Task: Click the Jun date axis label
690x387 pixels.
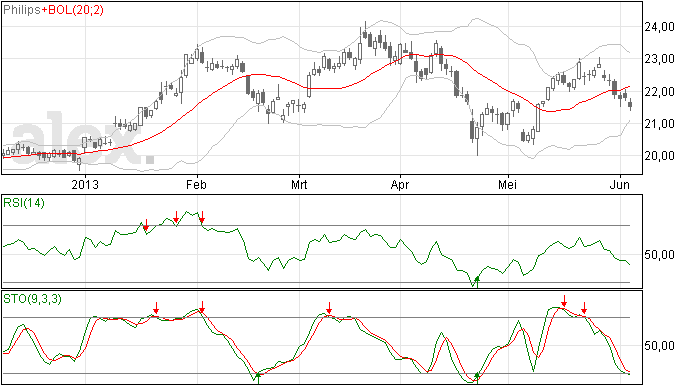Action: pos(620,184)
